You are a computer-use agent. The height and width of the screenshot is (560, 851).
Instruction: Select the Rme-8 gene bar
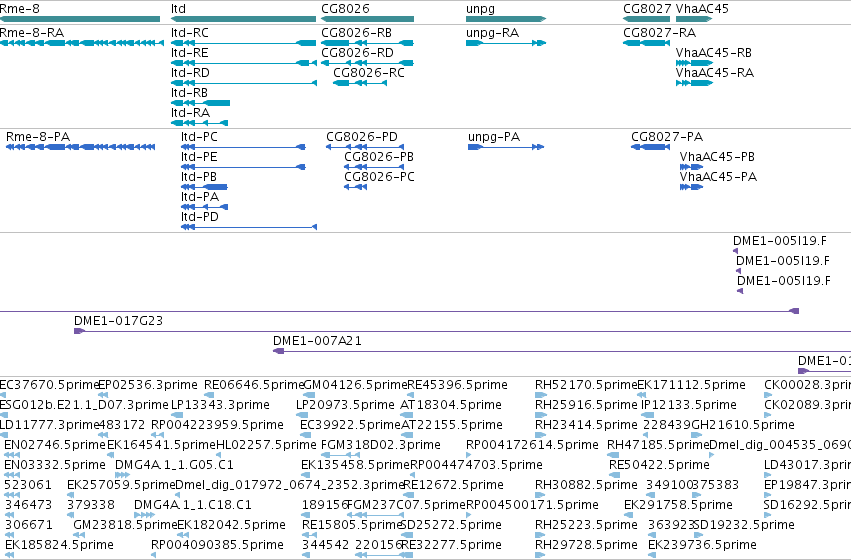coord(80,19)
